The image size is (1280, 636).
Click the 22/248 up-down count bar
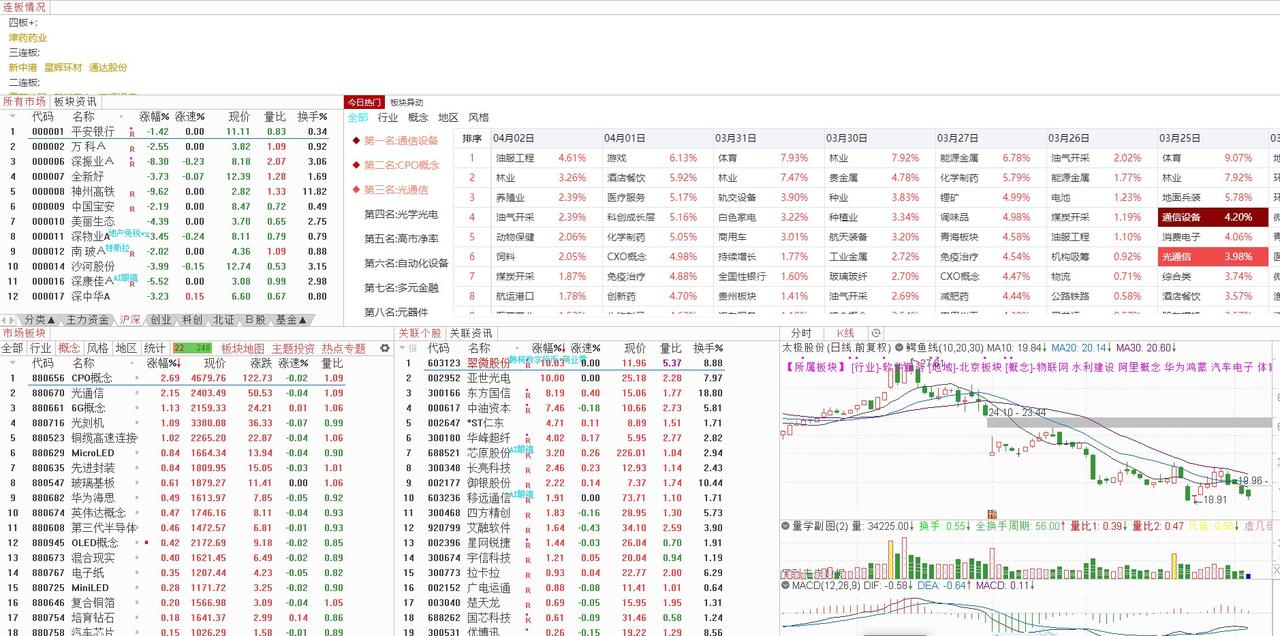click(192, 348)
